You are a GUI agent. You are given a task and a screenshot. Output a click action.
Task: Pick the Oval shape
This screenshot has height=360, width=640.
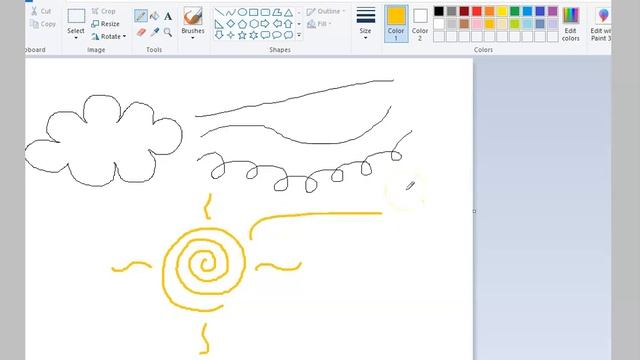tap(242, 12)
